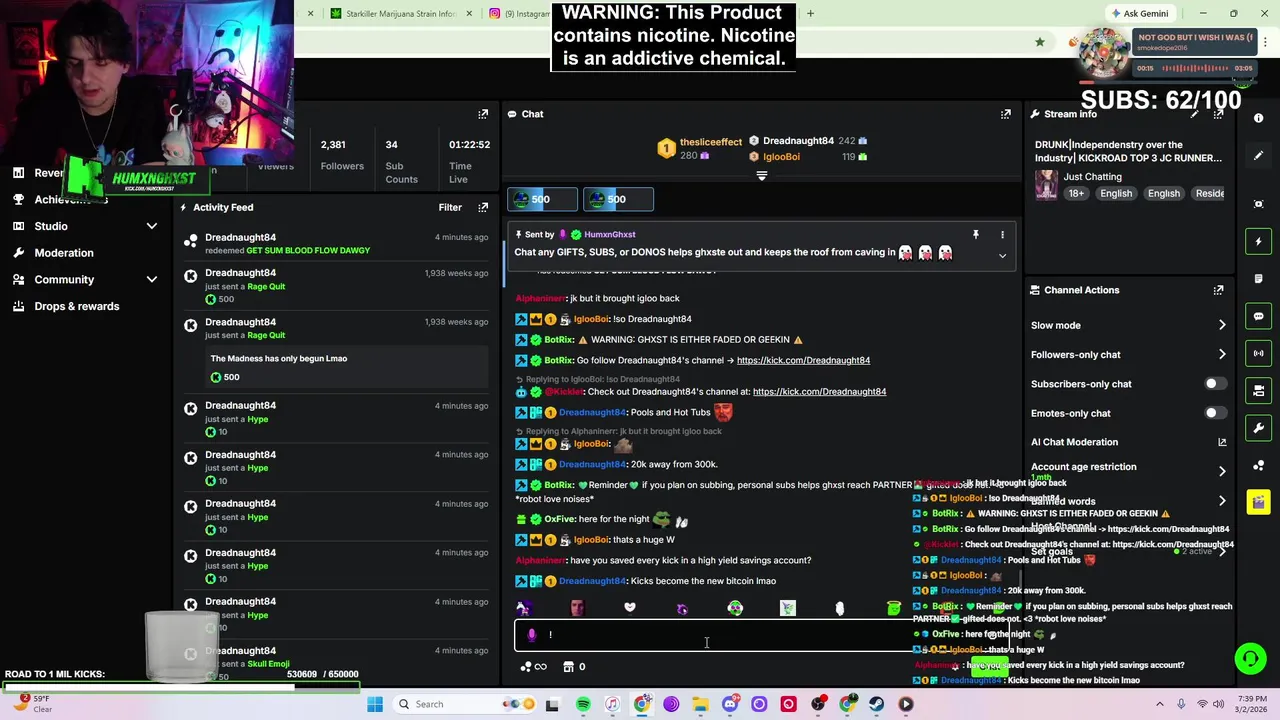Click the pin icon on pinned message

click(976, 235)
